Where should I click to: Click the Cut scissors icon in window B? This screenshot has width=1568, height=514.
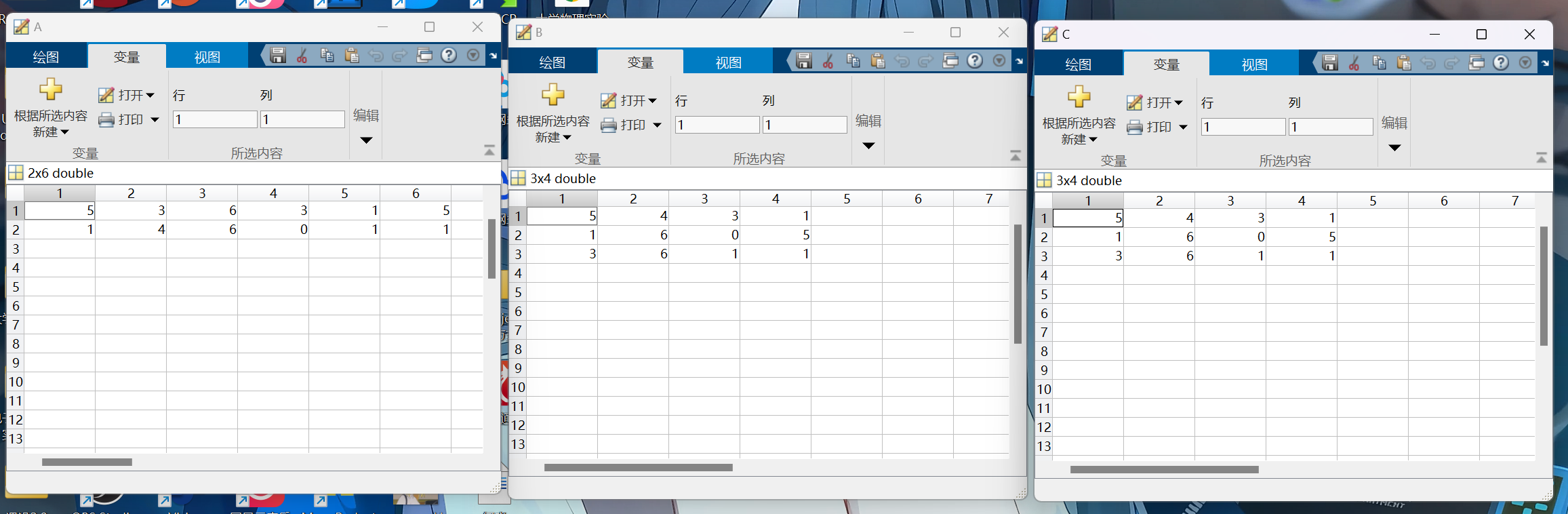tap(828, 61)
